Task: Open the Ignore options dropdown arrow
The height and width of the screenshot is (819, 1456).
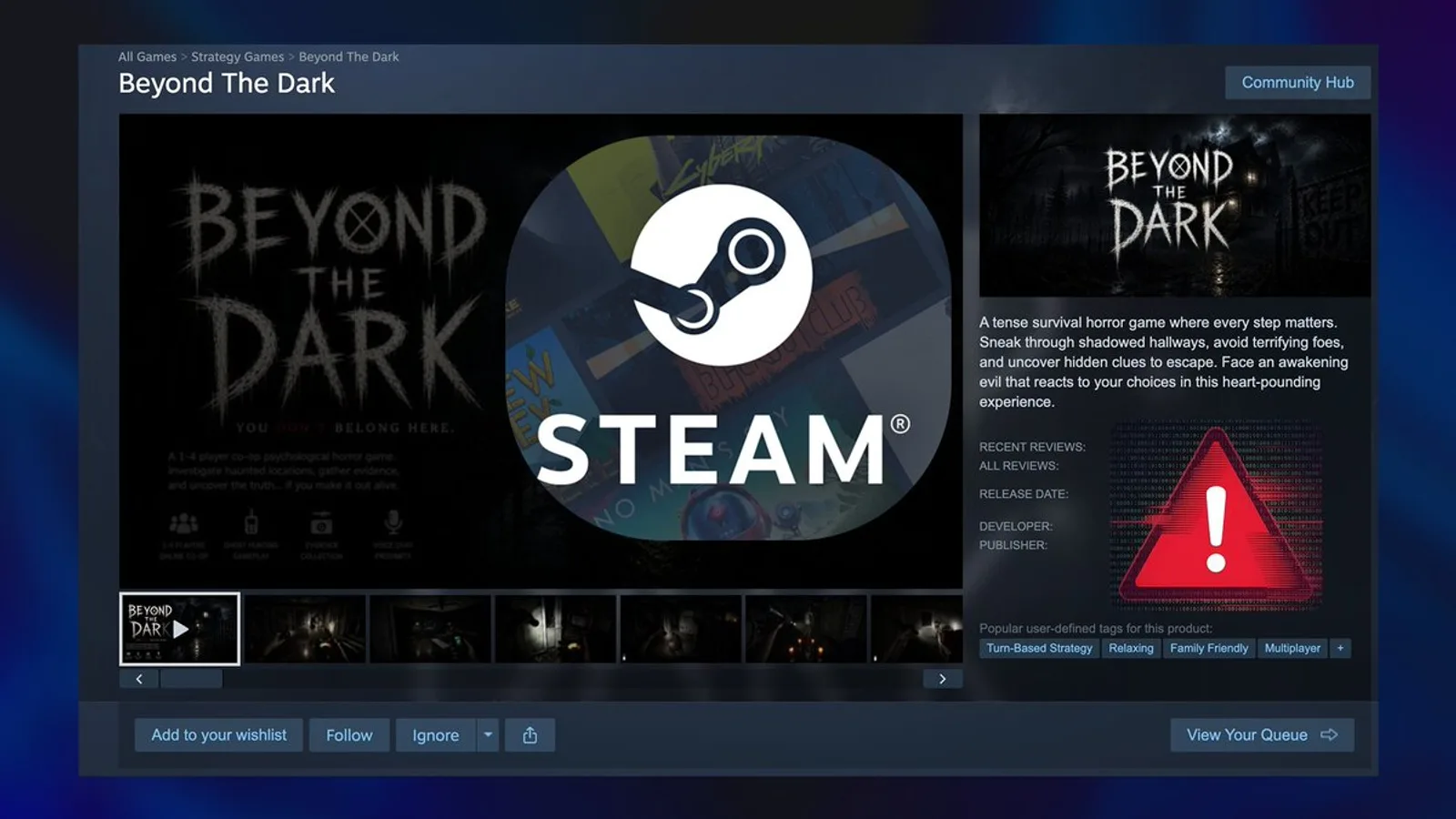Action: tap(488, 734)
